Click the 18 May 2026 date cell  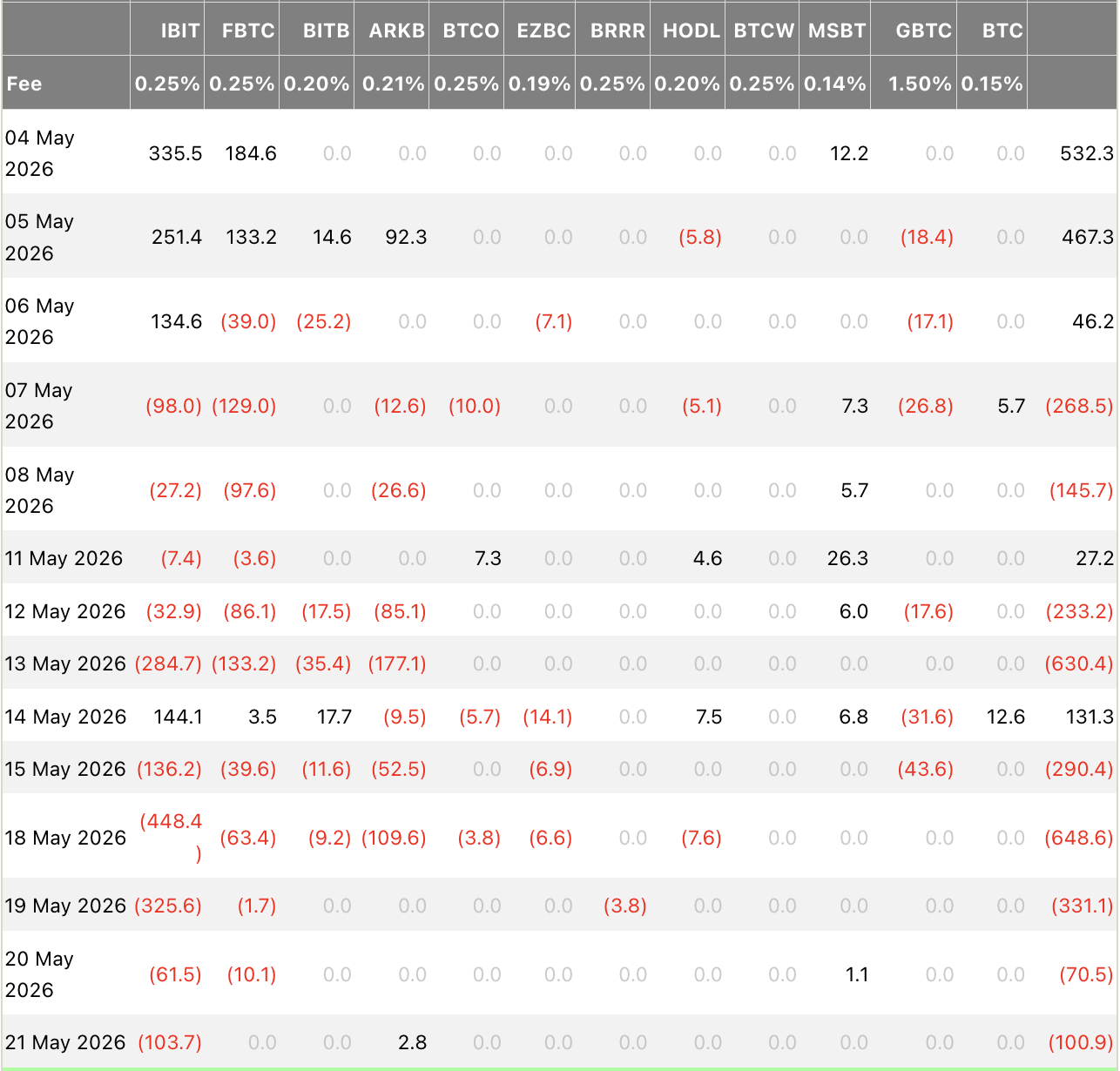pyautogui.click(x=66, y=838)
